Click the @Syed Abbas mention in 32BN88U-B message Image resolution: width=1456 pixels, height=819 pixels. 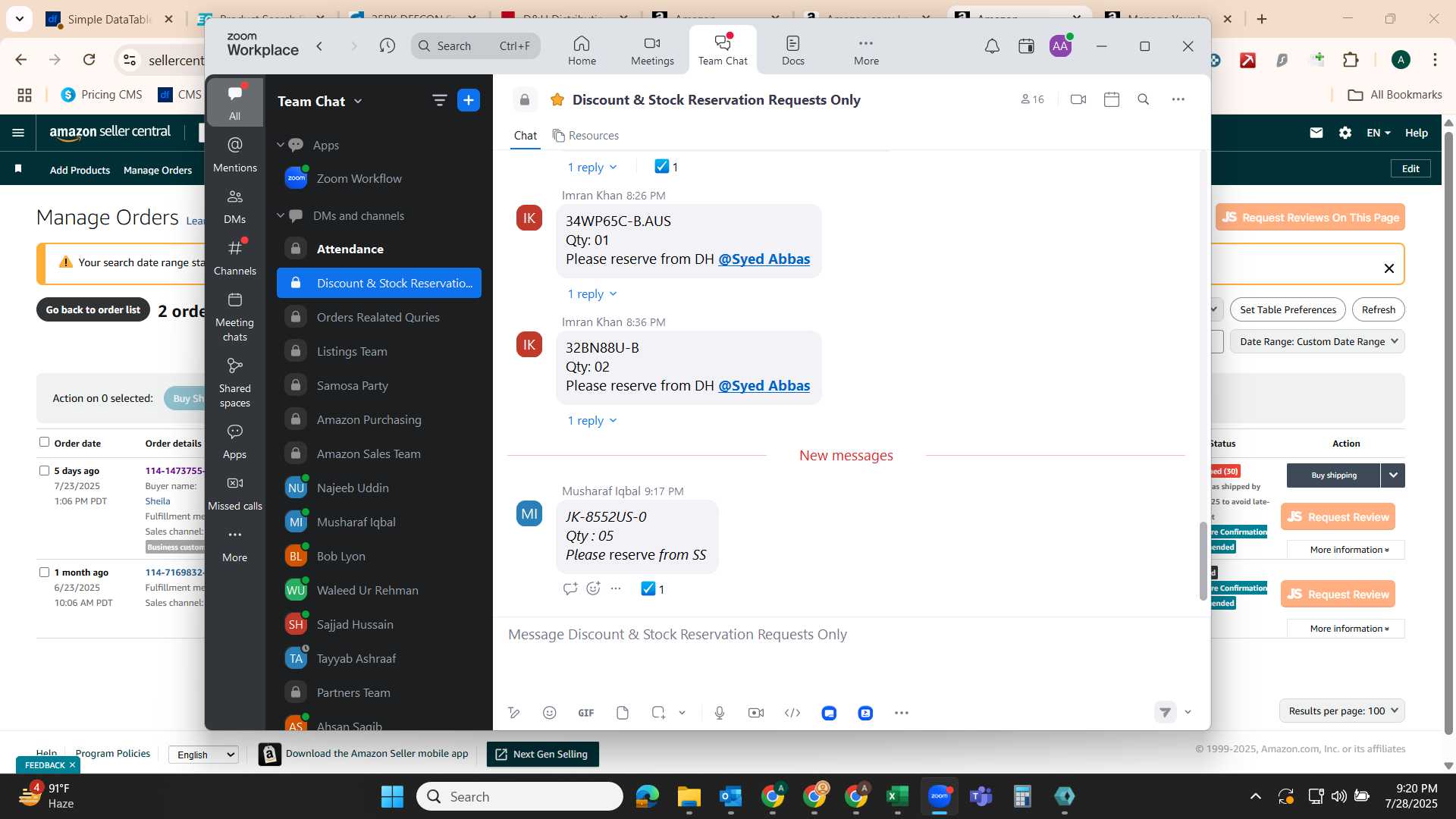(764, 385)
